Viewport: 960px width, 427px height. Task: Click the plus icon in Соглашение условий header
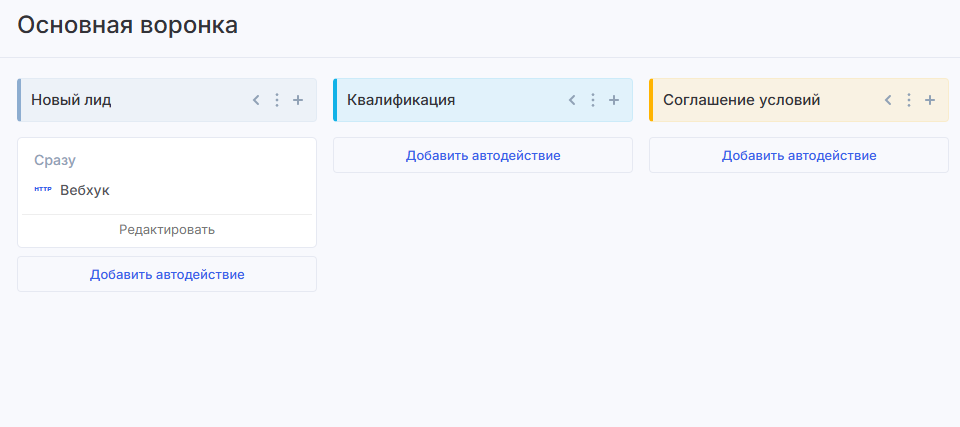click(930, 100)
